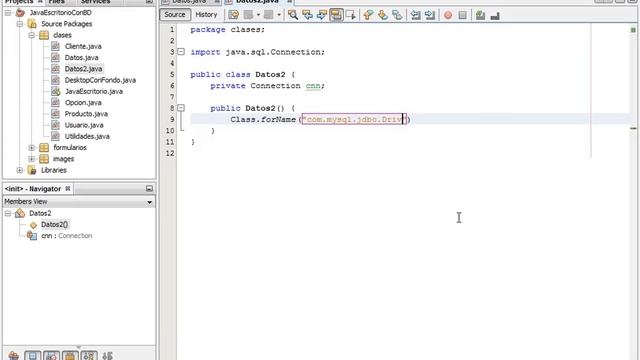Toggle Bookmark on current line

click(x=397, y=15)
